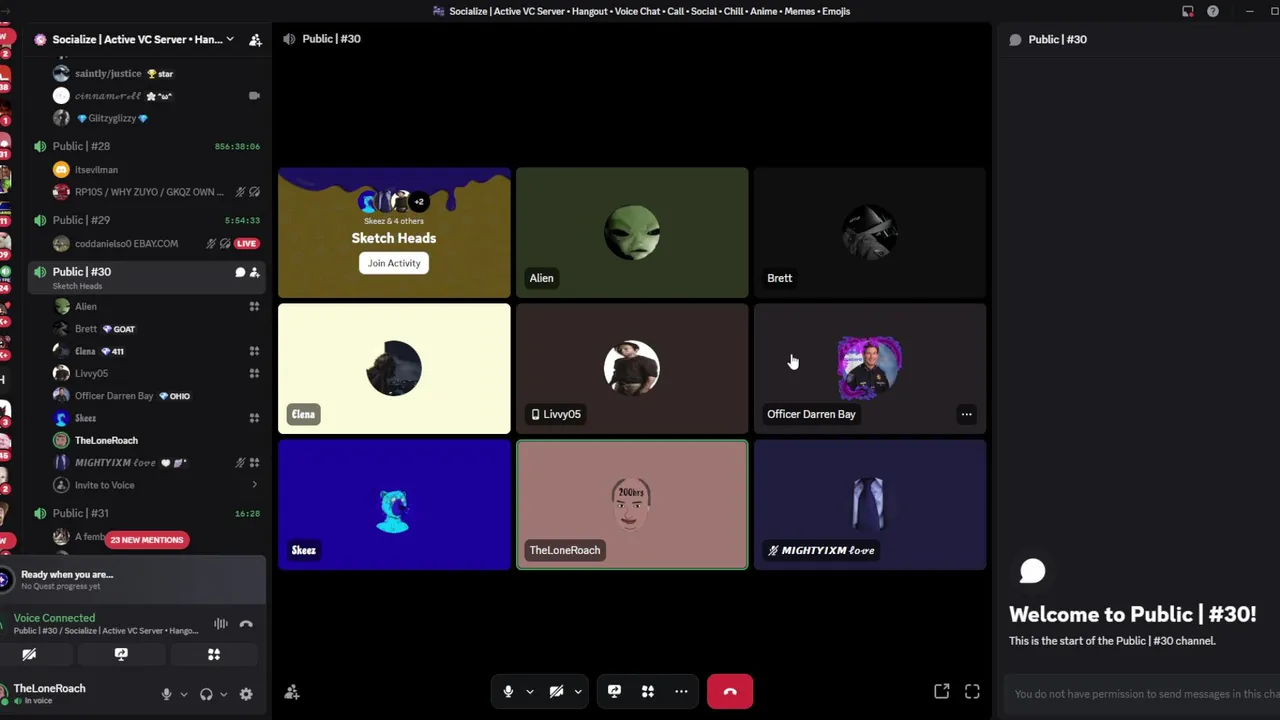Deafen using the headphones icon in the user panel
Viewport: 1280px width, 720px height.
[206, 694]
